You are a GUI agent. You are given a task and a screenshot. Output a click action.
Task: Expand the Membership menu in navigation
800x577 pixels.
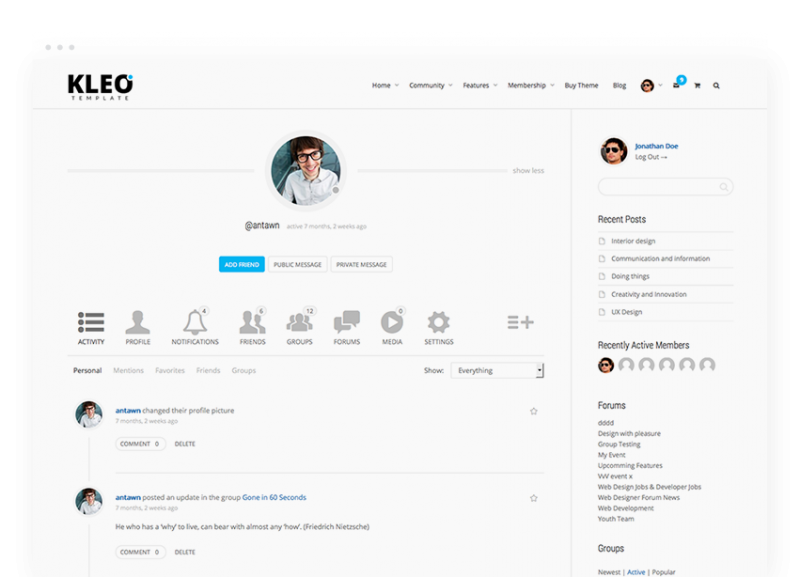point(530,86)
